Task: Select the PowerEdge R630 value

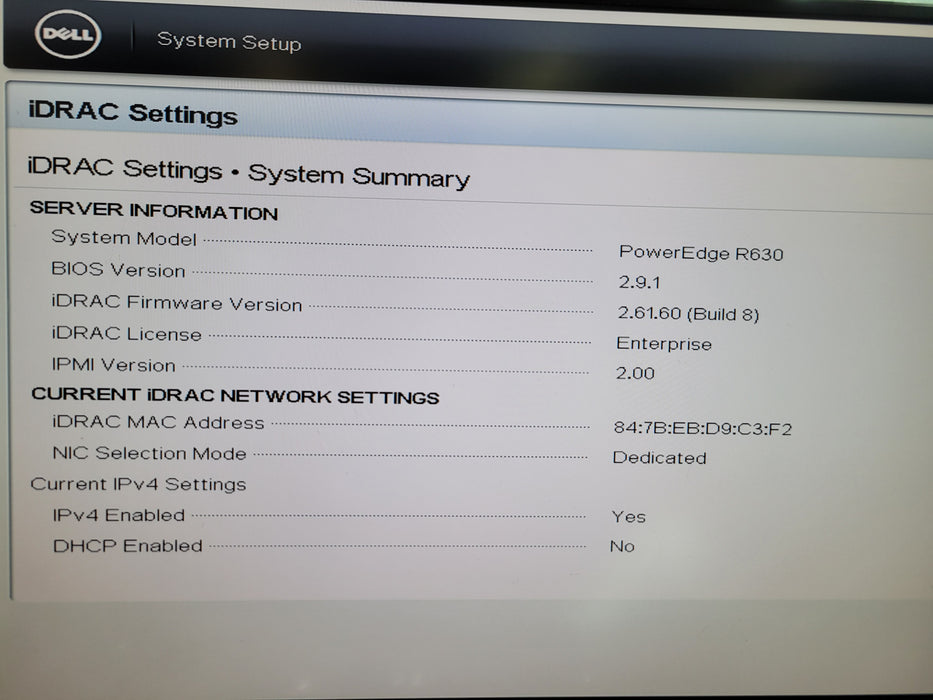Action: tap(701, 253)
